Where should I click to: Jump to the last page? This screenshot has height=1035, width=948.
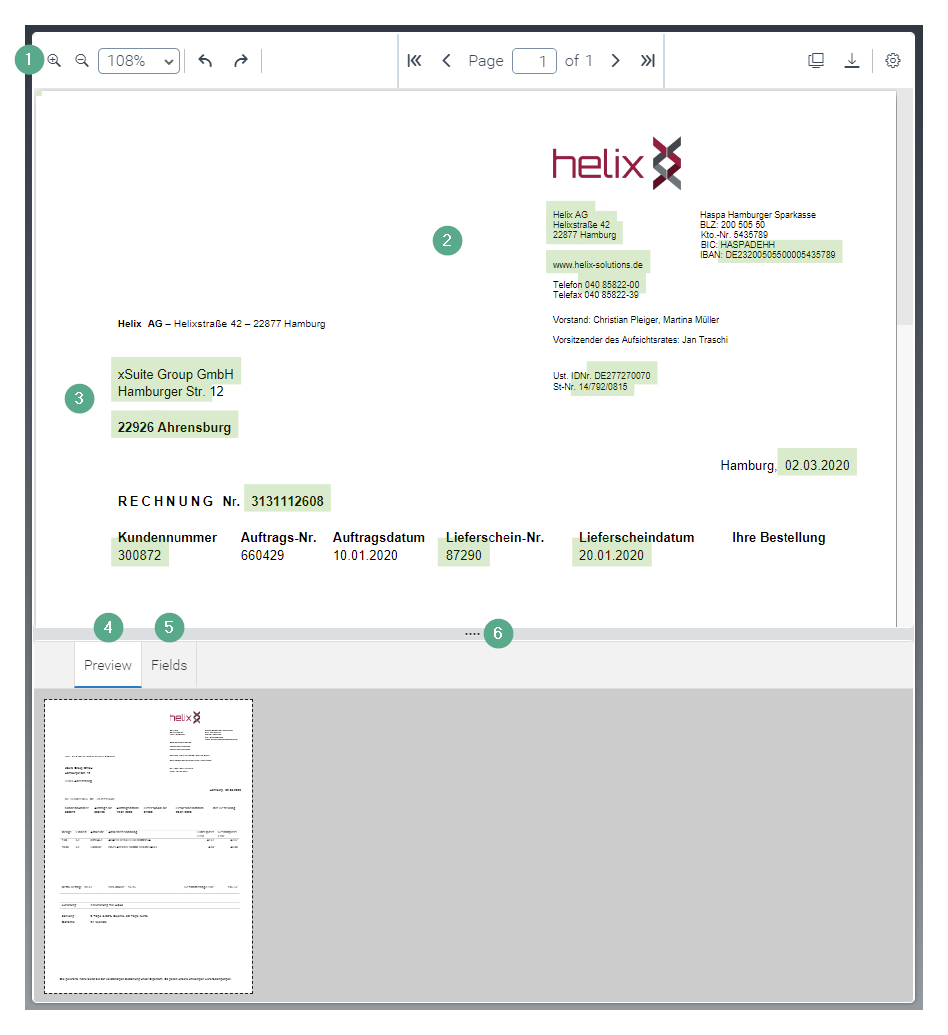click(x=648, y=61)
